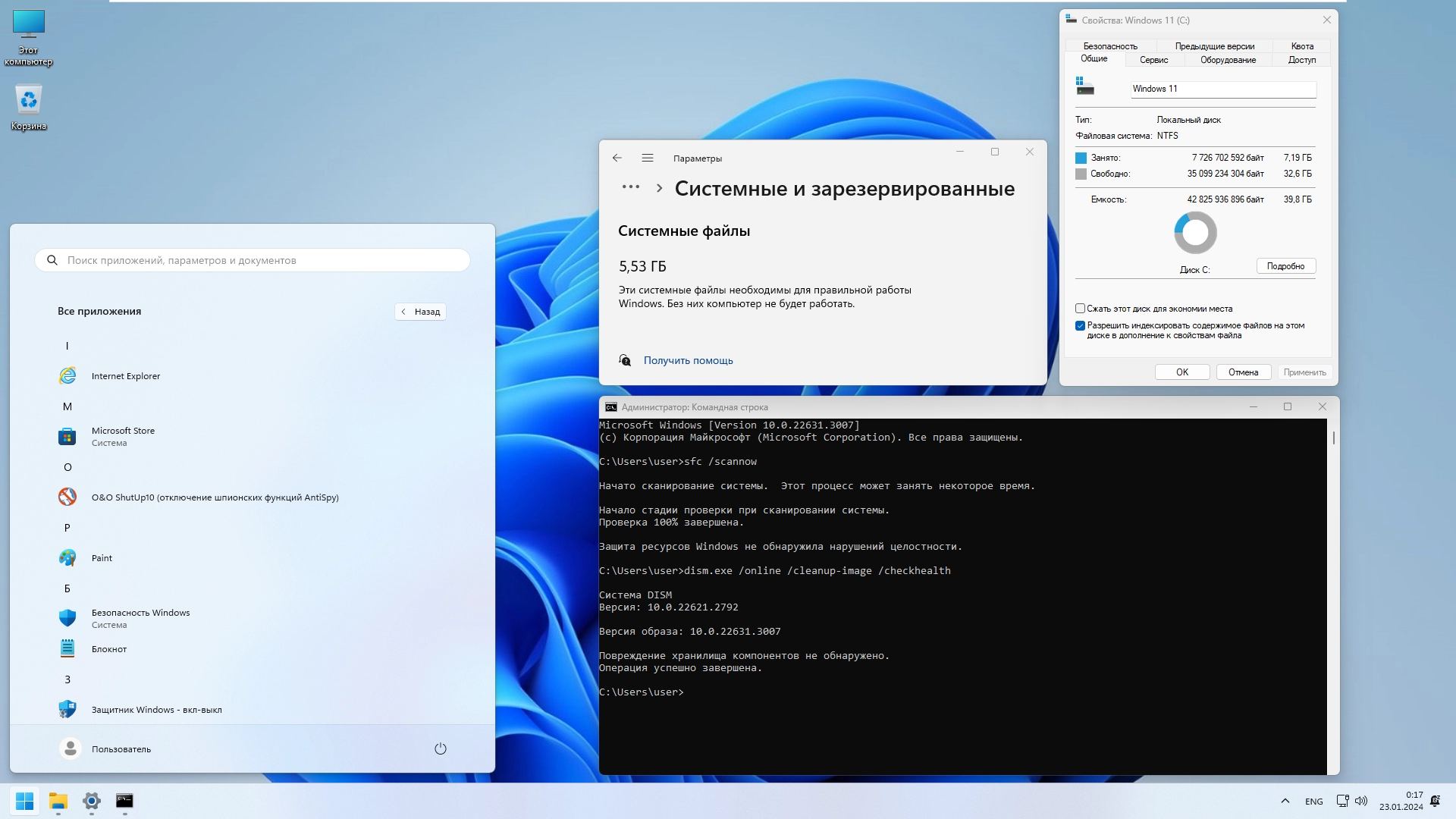The width and height of the screenshot is (1456, 819).
Task: Switch to Сервис tab in disk properties
Action: click(1153, 60)
